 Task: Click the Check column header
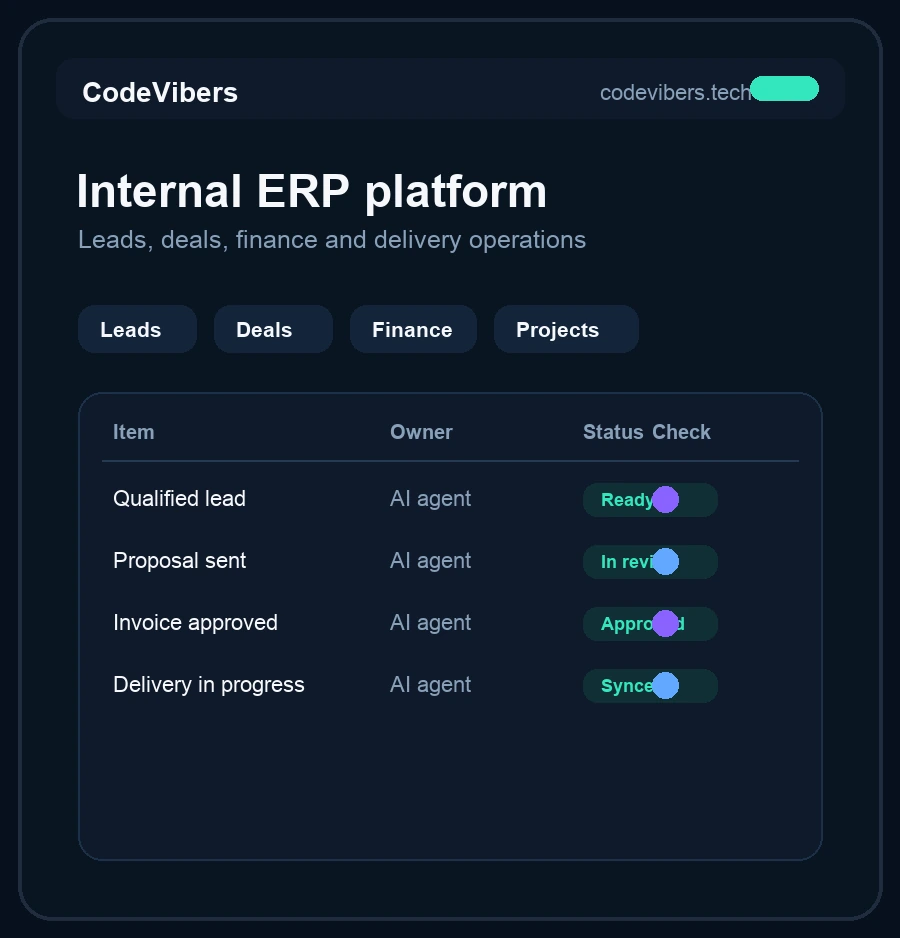(681, 432)
